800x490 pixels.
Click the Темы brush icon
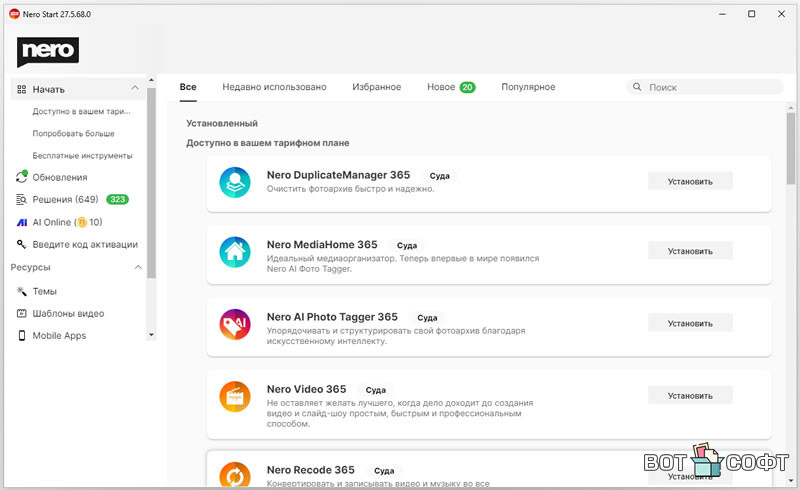[x=21, y=291]
